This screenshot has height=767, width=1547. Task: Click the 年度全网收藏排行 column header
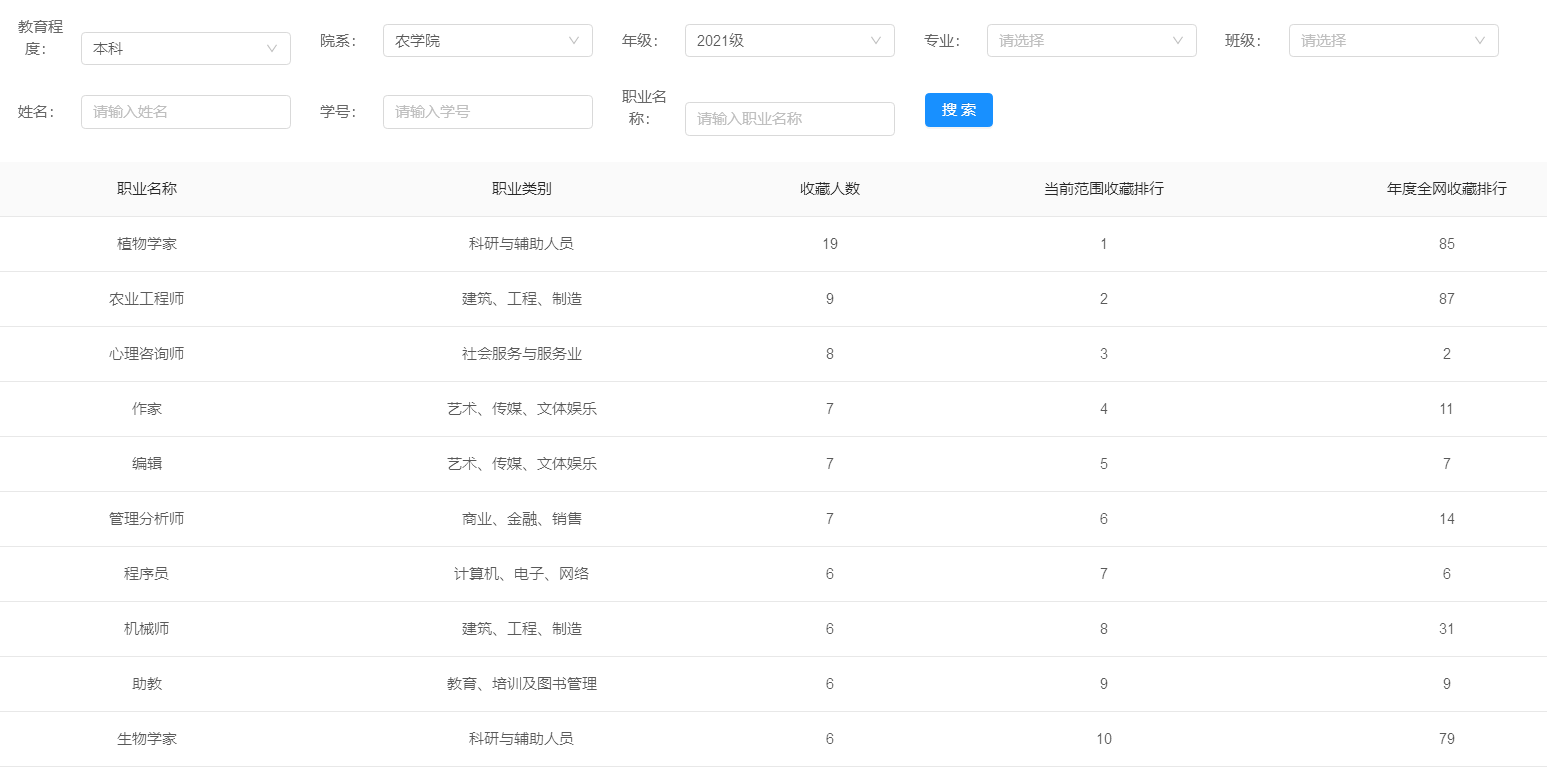[1446, 188]
